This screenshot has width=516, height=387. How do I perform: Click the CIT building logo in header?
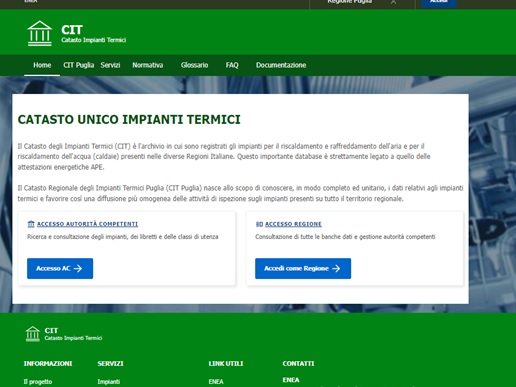click(x=40, y=33)
